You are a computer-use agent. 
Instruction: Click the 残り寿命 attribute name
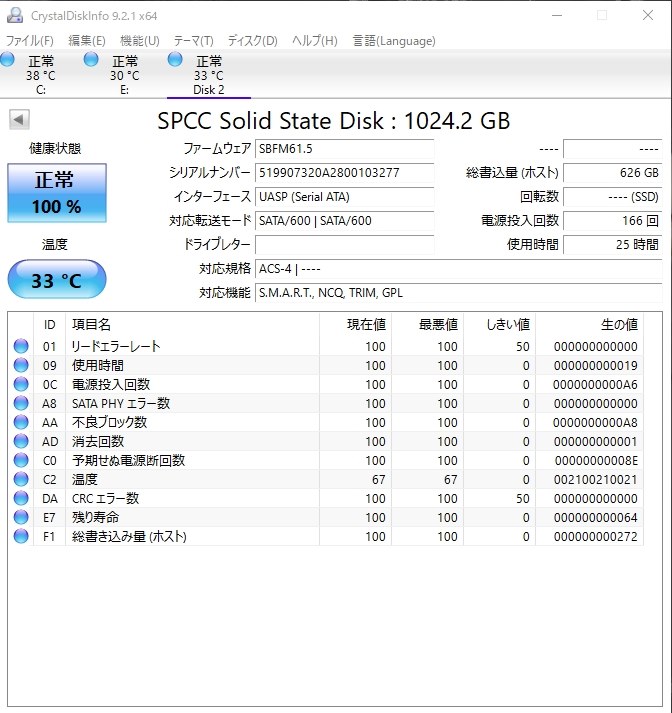pyautogui.click(x=95, y=517)
